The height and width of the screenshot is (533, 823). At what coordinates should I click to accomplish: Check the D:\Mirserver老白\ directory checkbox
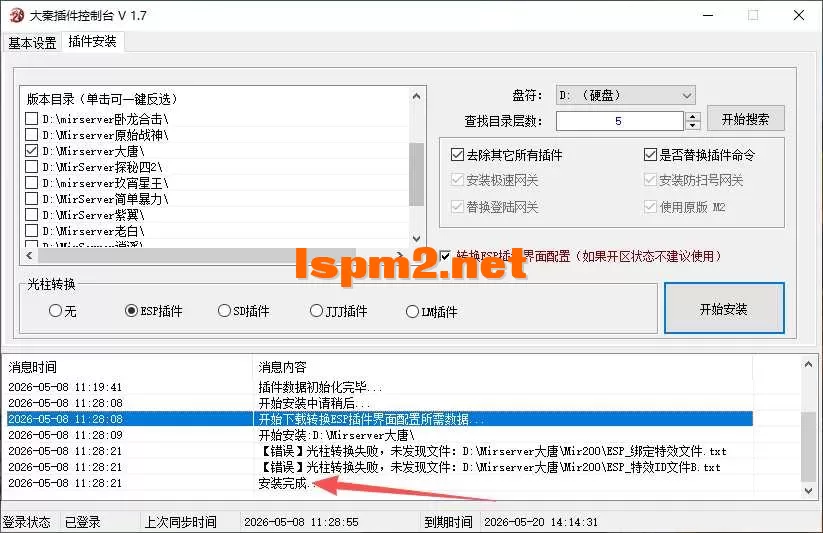(x=31, y=231)
